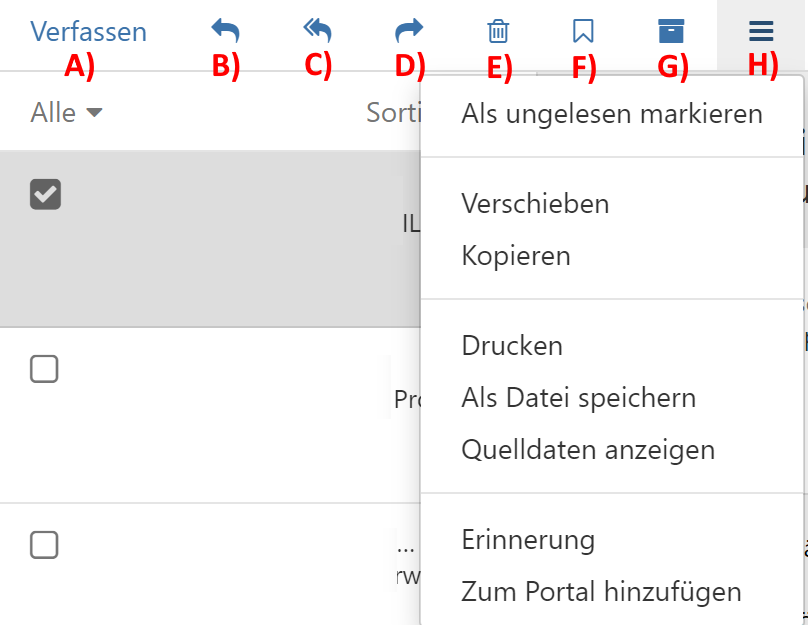Choose Kopieren in the menu
The width and height of the screenshot is (808, 625).
click(x=516, y=256)
